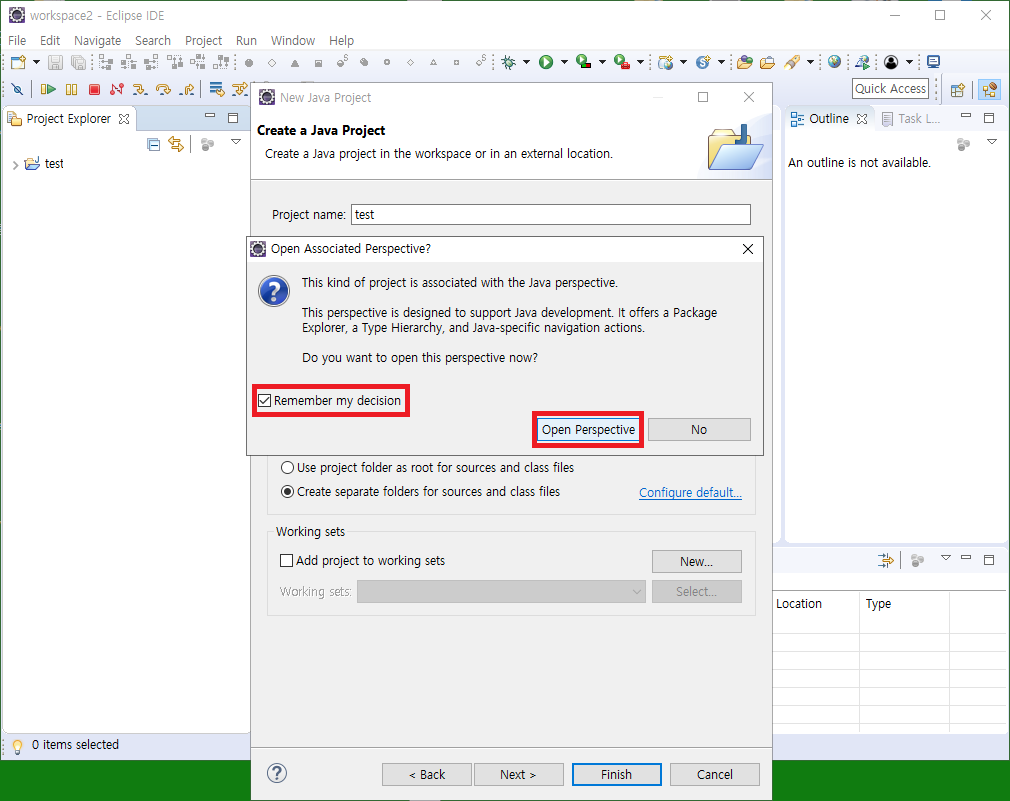
Task: Open the External Tools dropdown arrow
Action: [640, 62]
